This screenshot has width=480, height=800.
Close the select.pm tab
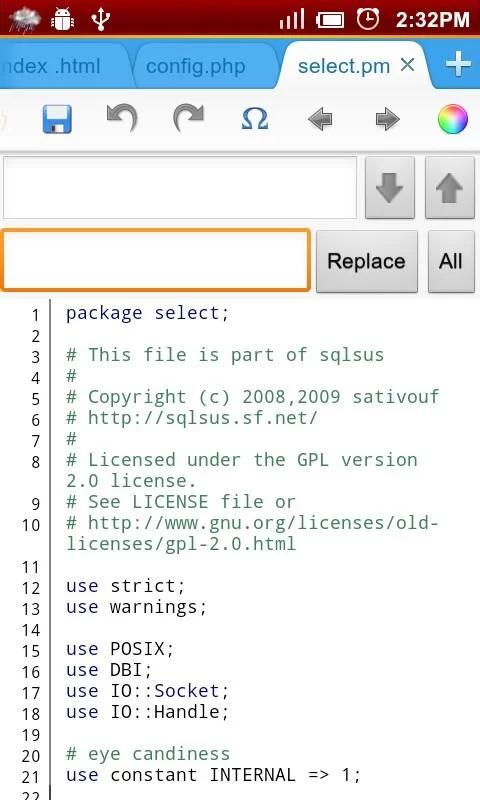coord(407,65)
